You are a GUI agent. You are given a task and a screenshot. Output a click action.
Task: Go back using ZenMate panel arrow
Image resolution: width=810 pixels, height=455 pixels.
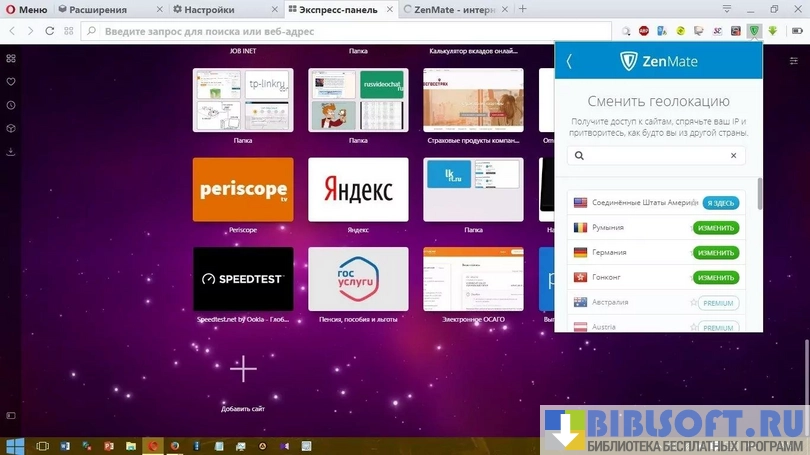[569, 61]
